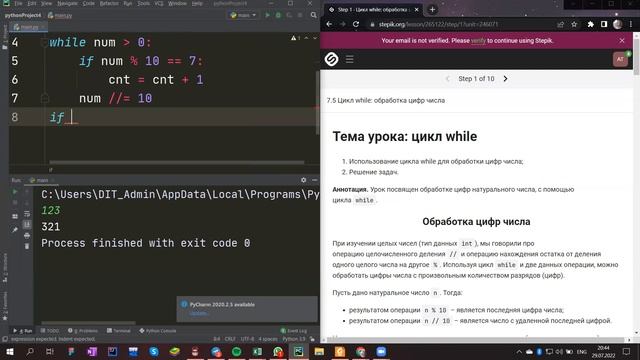
Task: Open the Tools menu
Action: (143, 3)
